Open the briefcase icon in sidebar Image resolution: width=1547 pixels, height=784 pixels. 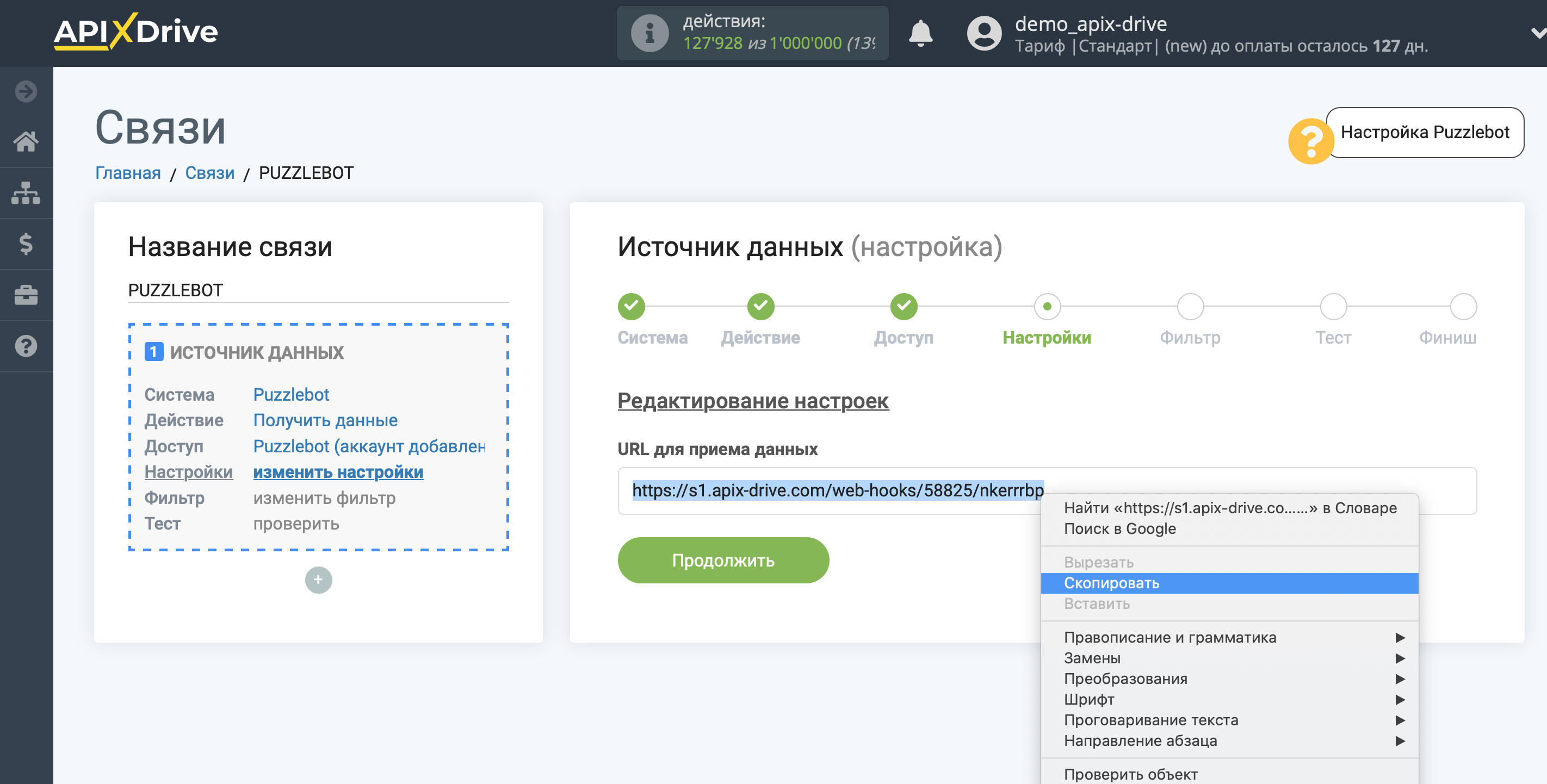pyautogui.click(x=26, y=295)
